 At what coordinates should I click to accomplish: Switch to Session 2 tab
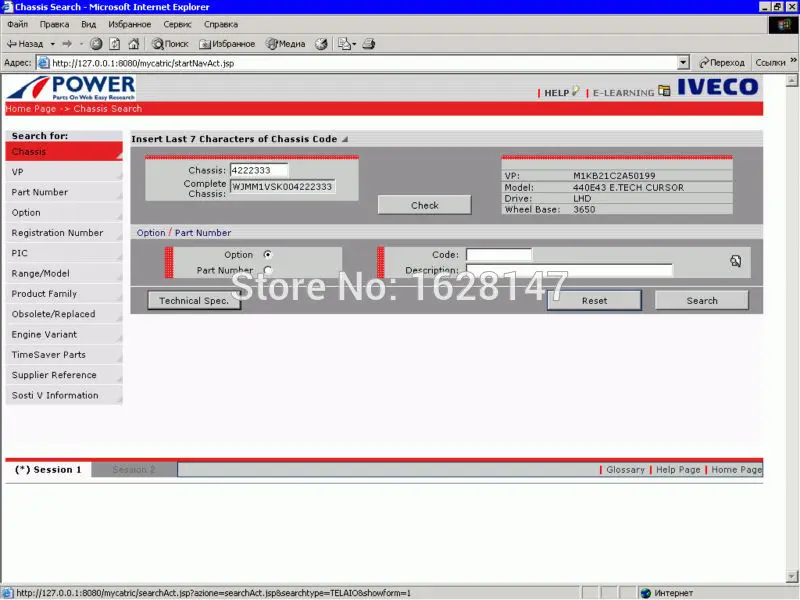134,469
